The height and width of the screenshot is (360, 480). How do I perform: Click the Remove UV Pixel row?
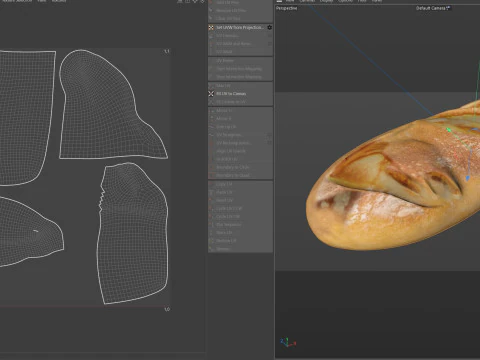[x=240, y=10]
